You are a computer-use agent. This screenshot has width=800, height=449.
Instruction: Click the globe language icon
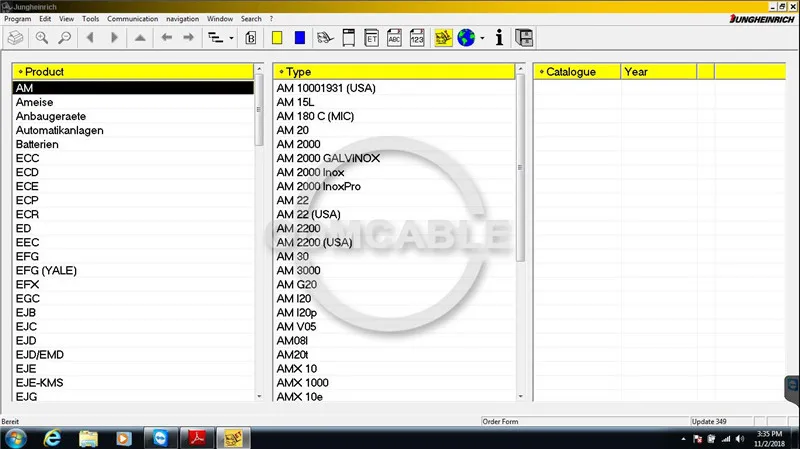click(x=466, y=38)
